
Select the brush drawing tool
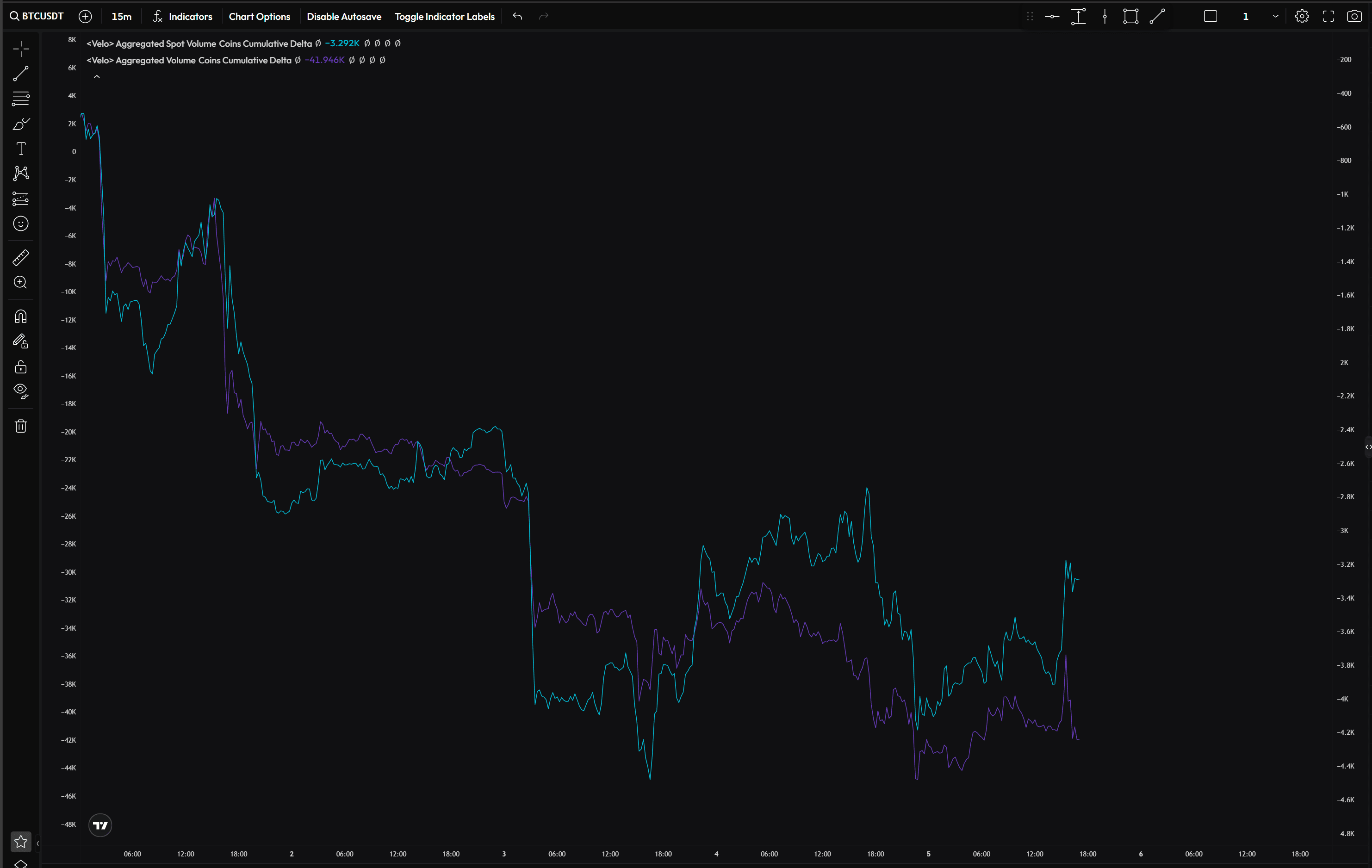21,124
